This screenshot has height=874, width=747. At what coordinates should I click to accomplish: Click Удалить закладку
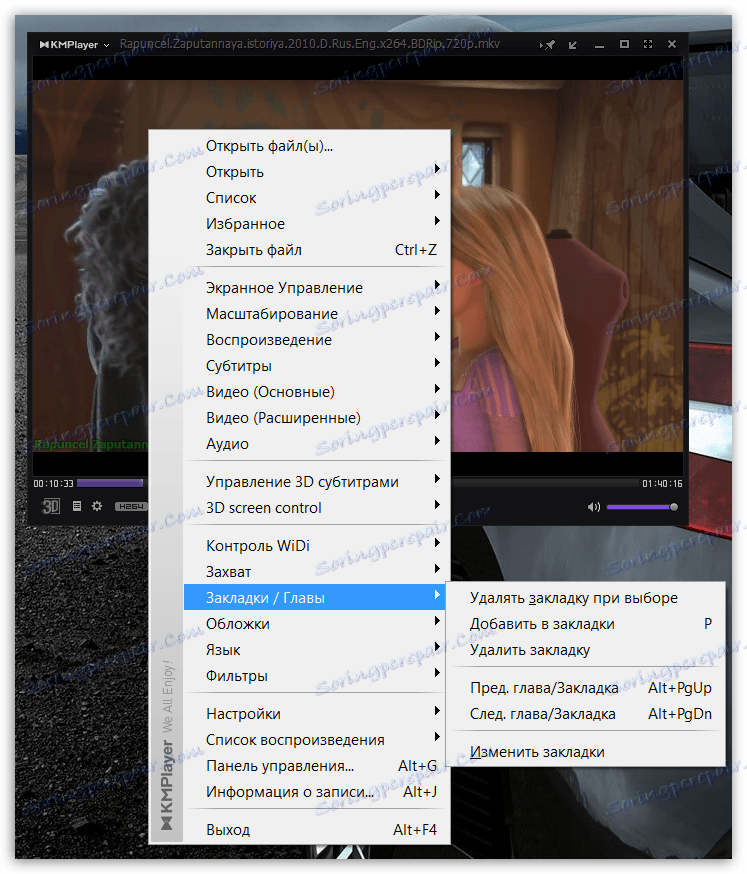coord(586,650)
